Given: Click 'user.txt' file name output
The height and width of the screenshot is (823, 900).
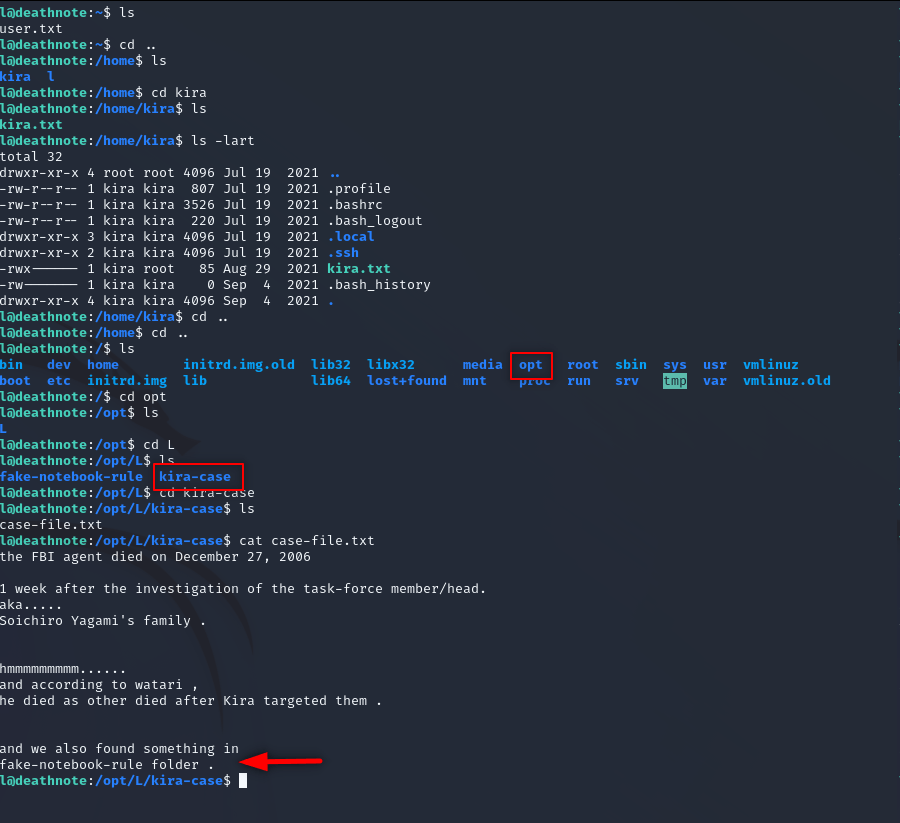Looking at the screenshot, I should [31, 29].
